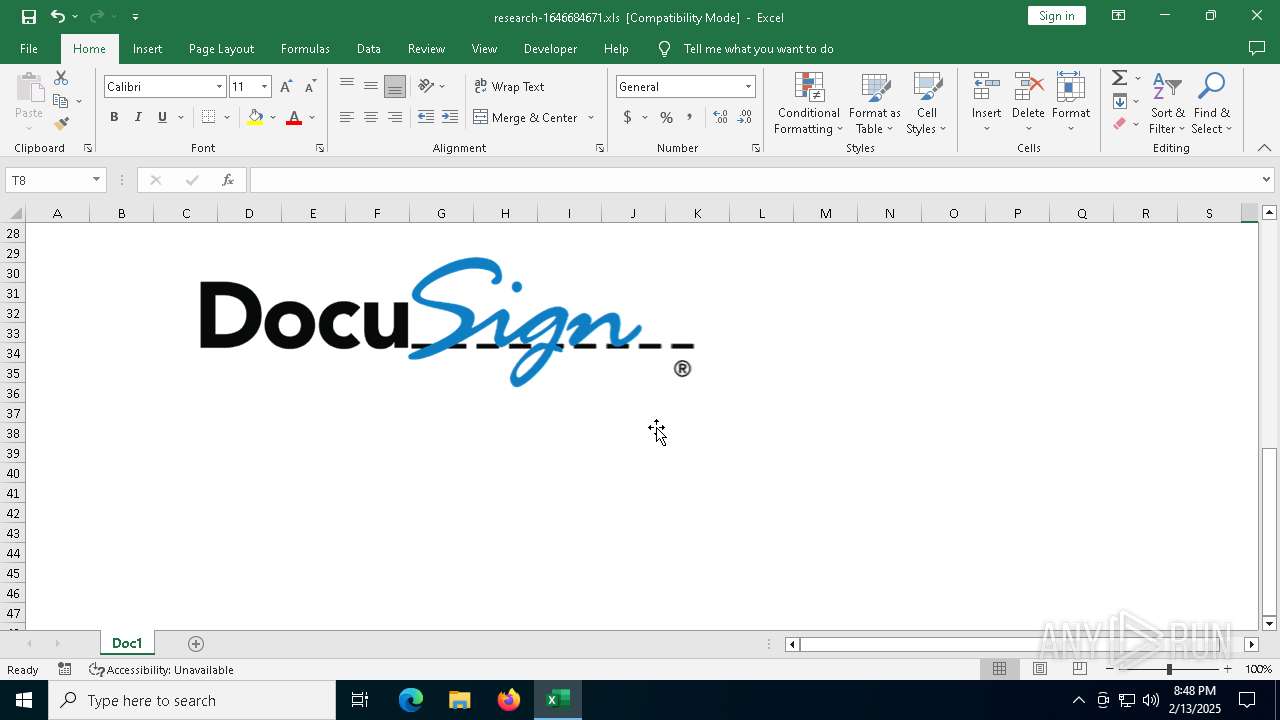The width and height of the screenshot is (1280, 720).
Task: Open the font name Calibri dropdown
Action: (219, 87)
